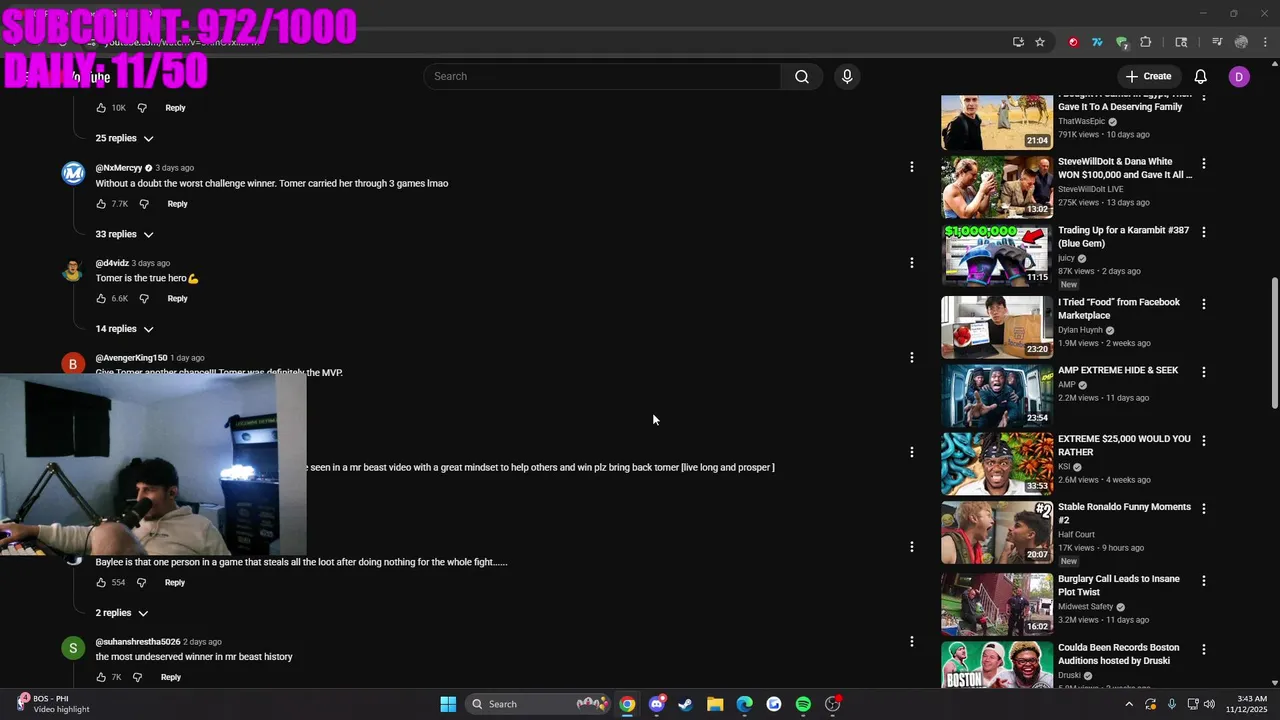Reply to the Baylee loot comment
1280x720 pixels.
coord(175,582)
